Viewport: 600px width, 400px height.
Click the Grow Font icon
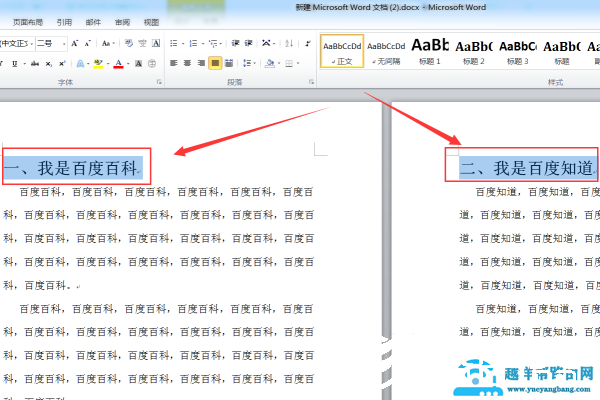[75, 43]
